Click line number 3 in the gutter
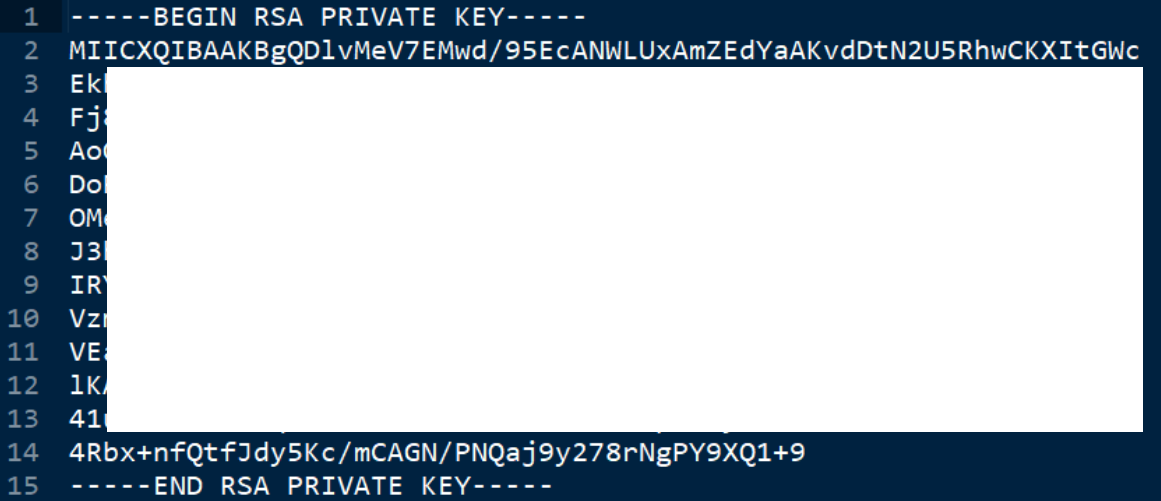The width and height of the screenshot is (1161, 501). pyautogui.click(x=30, y=84)
